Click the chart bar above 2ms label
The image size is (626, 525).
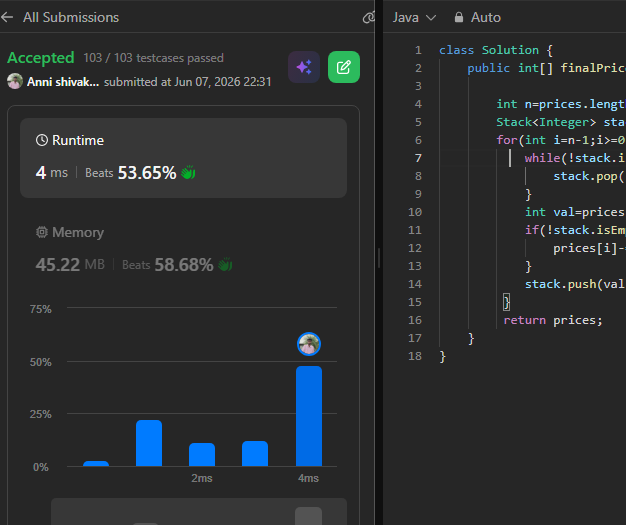[x=202, y=454]
